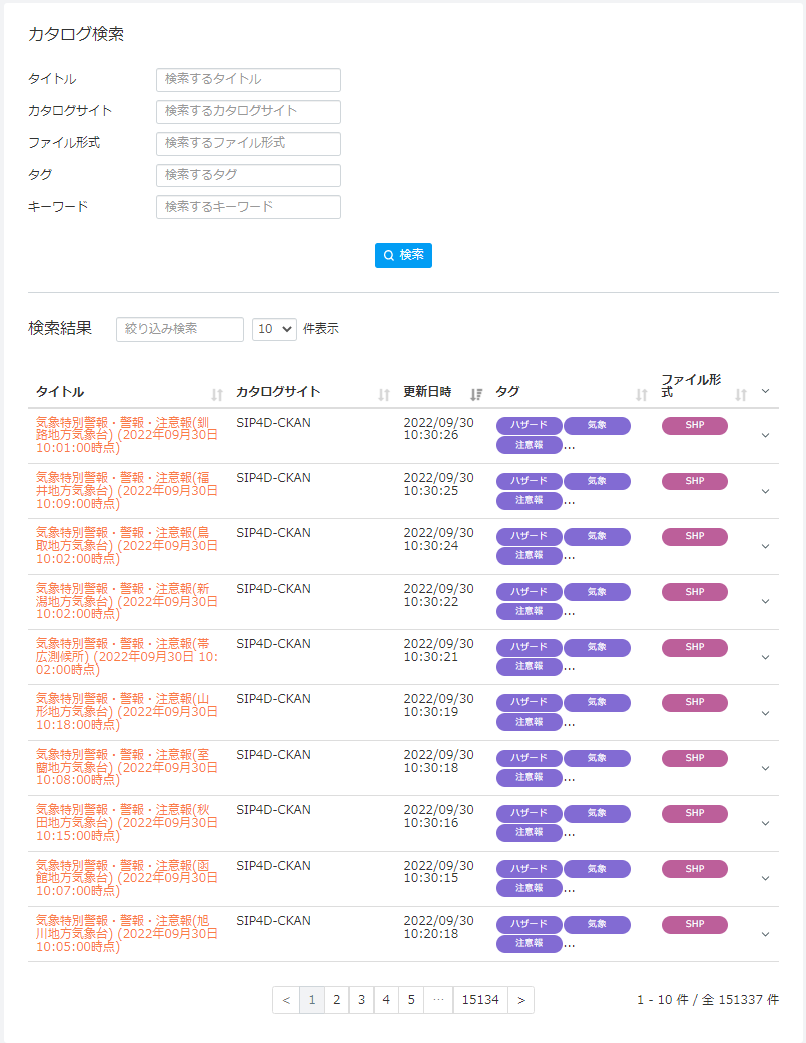Click 注意報 tag in 新潟 row
The image size is (806, 1043).
point(529,611)
